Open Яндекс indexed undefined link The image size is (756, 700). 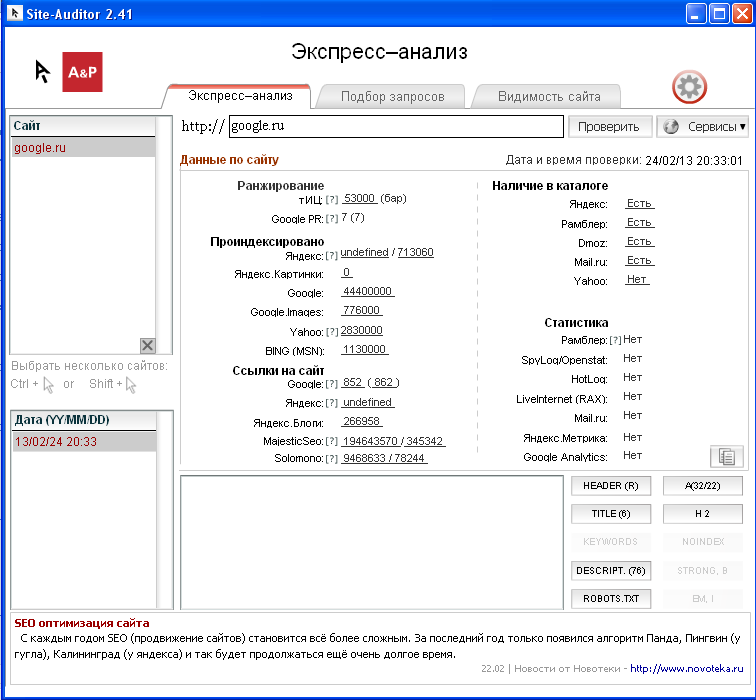[364, 252]
